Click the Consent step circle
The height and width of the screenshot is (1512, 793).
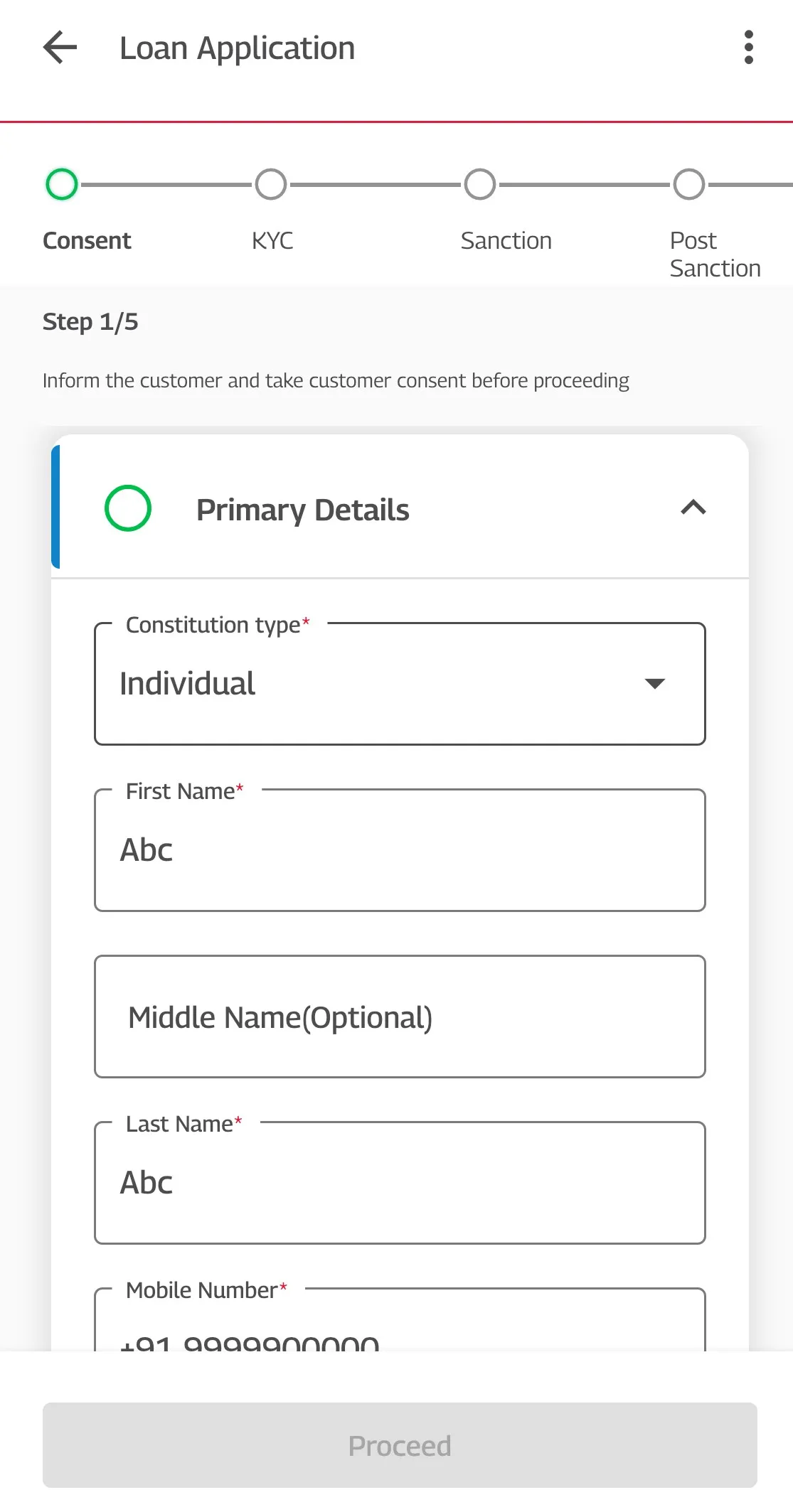click(x=62, y=184)
